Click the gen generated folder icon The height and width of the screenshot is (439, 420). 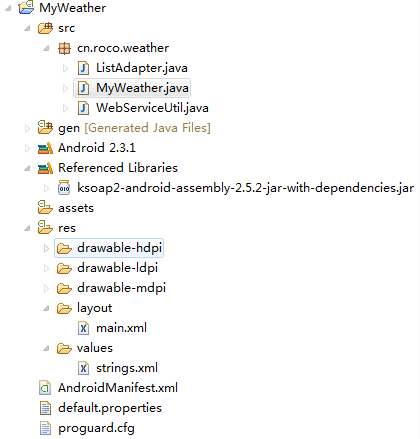point(45,128)
